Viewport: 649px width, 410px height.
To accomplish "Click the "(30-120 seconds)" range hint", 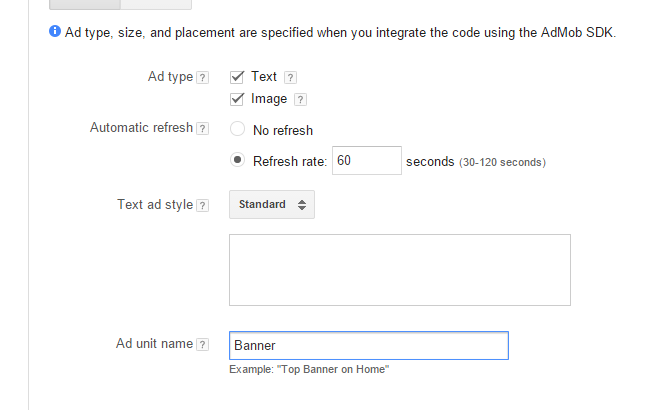I will click(502, 162).
